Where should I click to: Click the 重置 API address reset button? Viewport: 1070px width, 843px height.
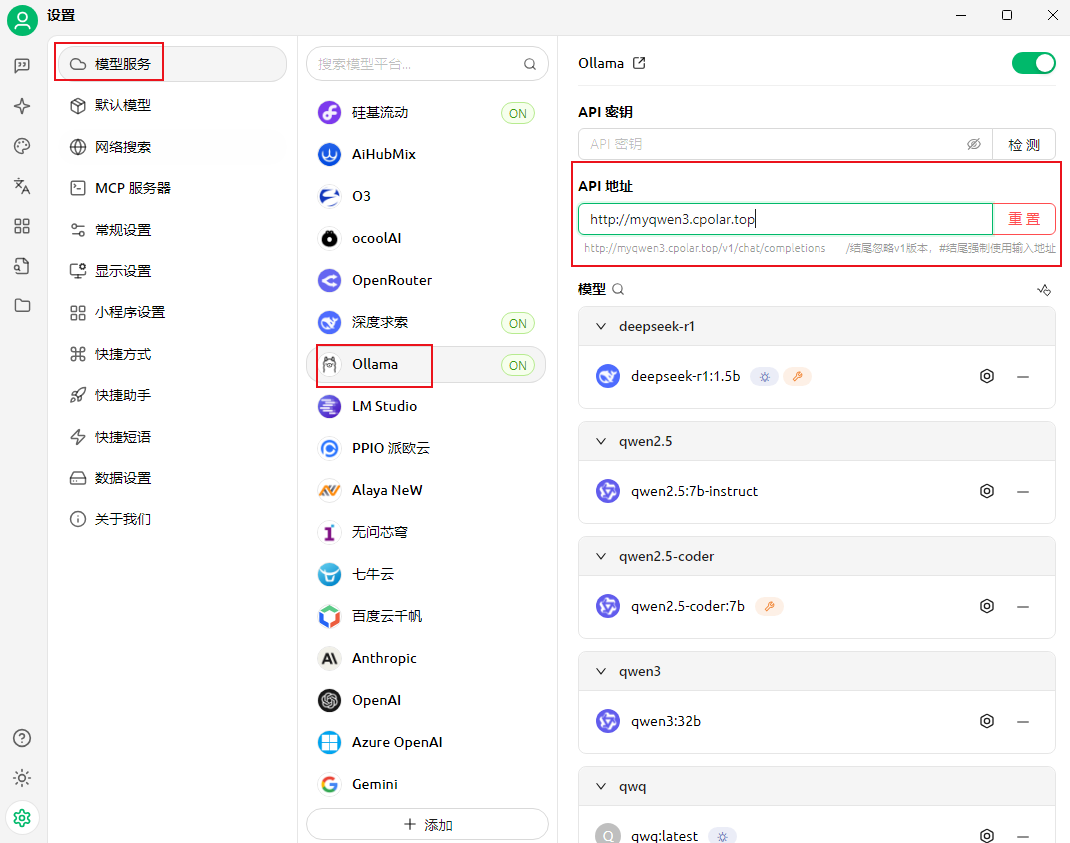click(1024, 219)
